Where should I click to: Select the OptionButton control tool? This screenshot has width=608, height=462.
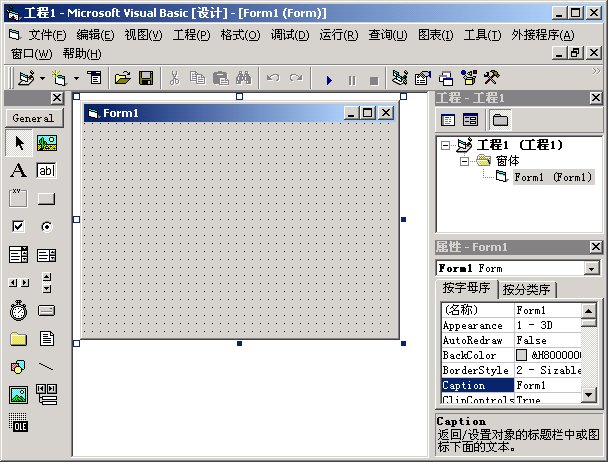[x=47, y=227]
